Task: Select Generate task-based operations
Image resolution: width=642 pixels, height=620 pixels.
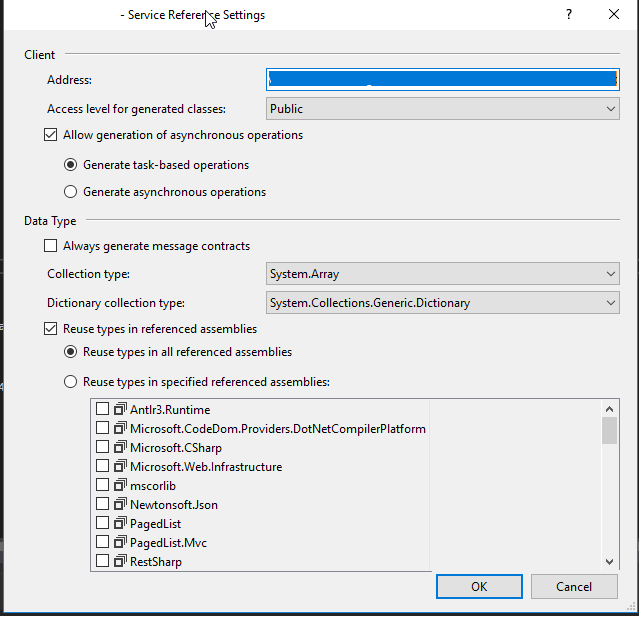Action: click(70, 165)
